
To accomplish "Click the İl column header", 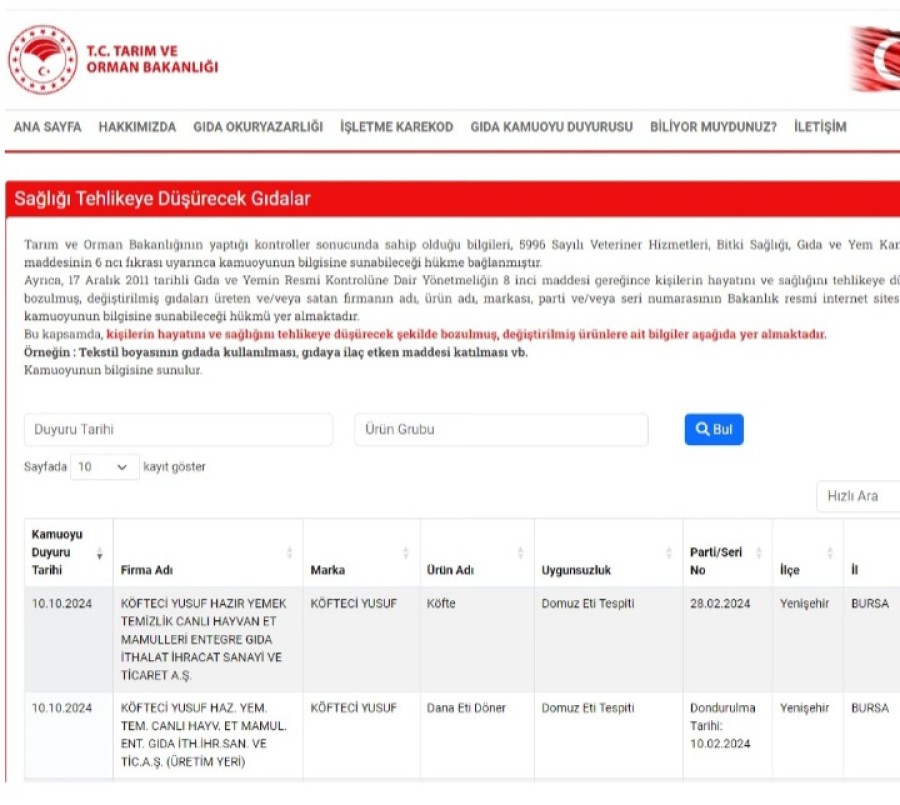I will pos(872,552).
